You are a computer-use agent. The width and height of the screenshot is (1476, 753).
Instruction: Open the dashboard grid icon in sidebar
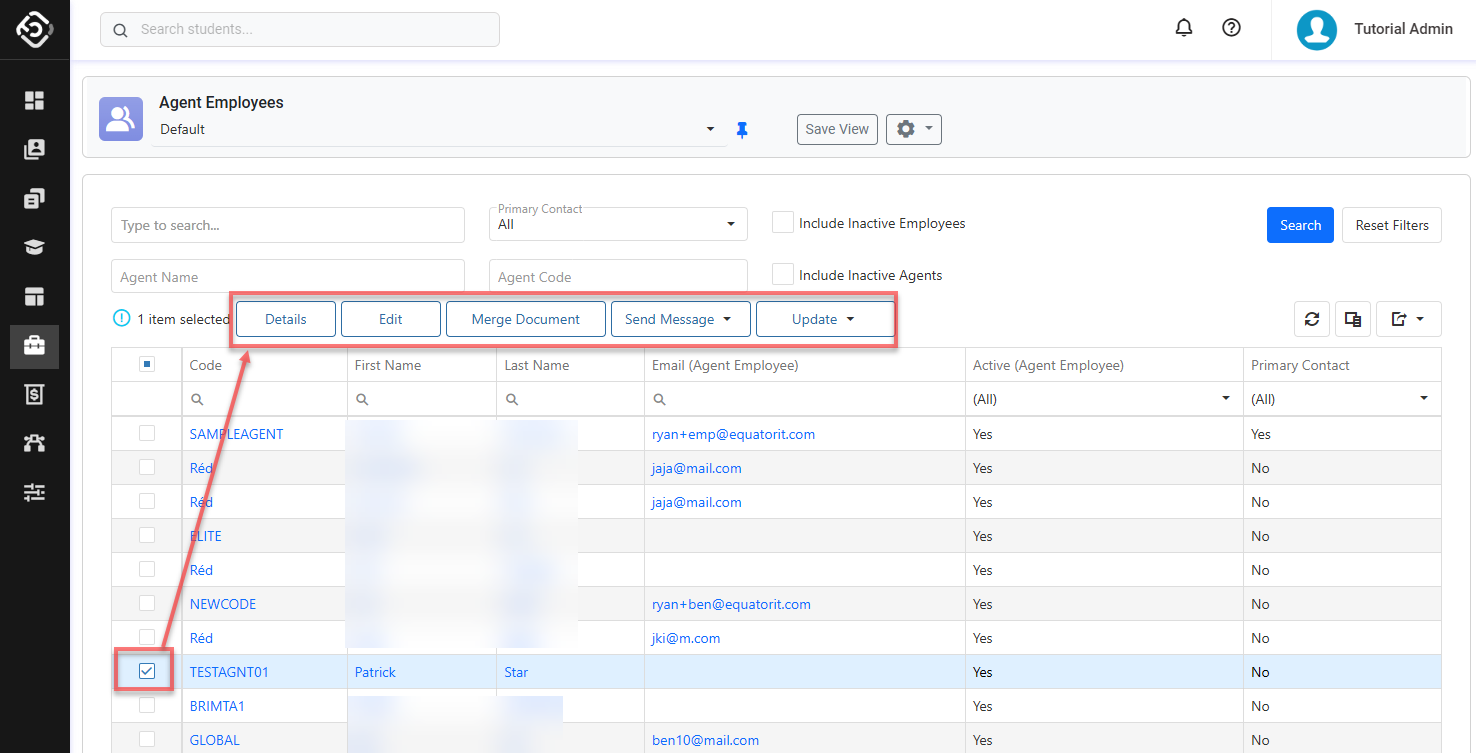35,100
